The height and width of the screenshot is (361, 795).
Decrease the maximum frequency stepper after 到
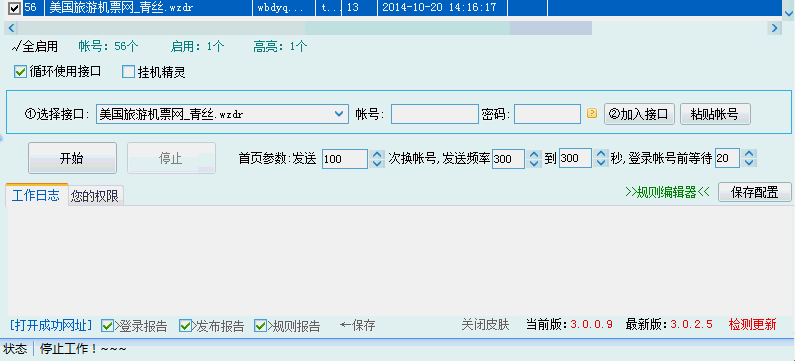tap(601, 163)
